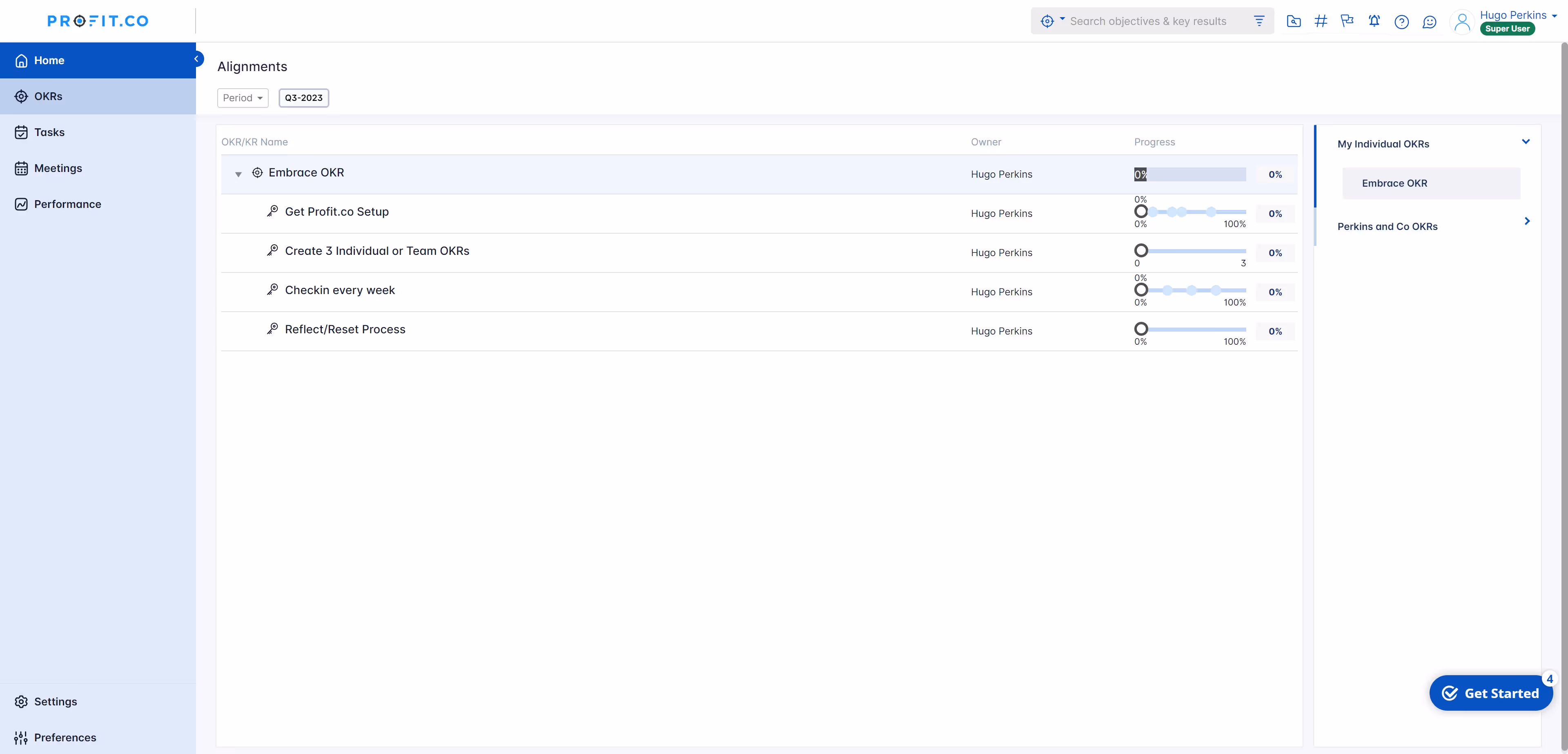Open Performance in the sidebar
The height and width of the screenshot is (754, 1568).
(67, 204)
